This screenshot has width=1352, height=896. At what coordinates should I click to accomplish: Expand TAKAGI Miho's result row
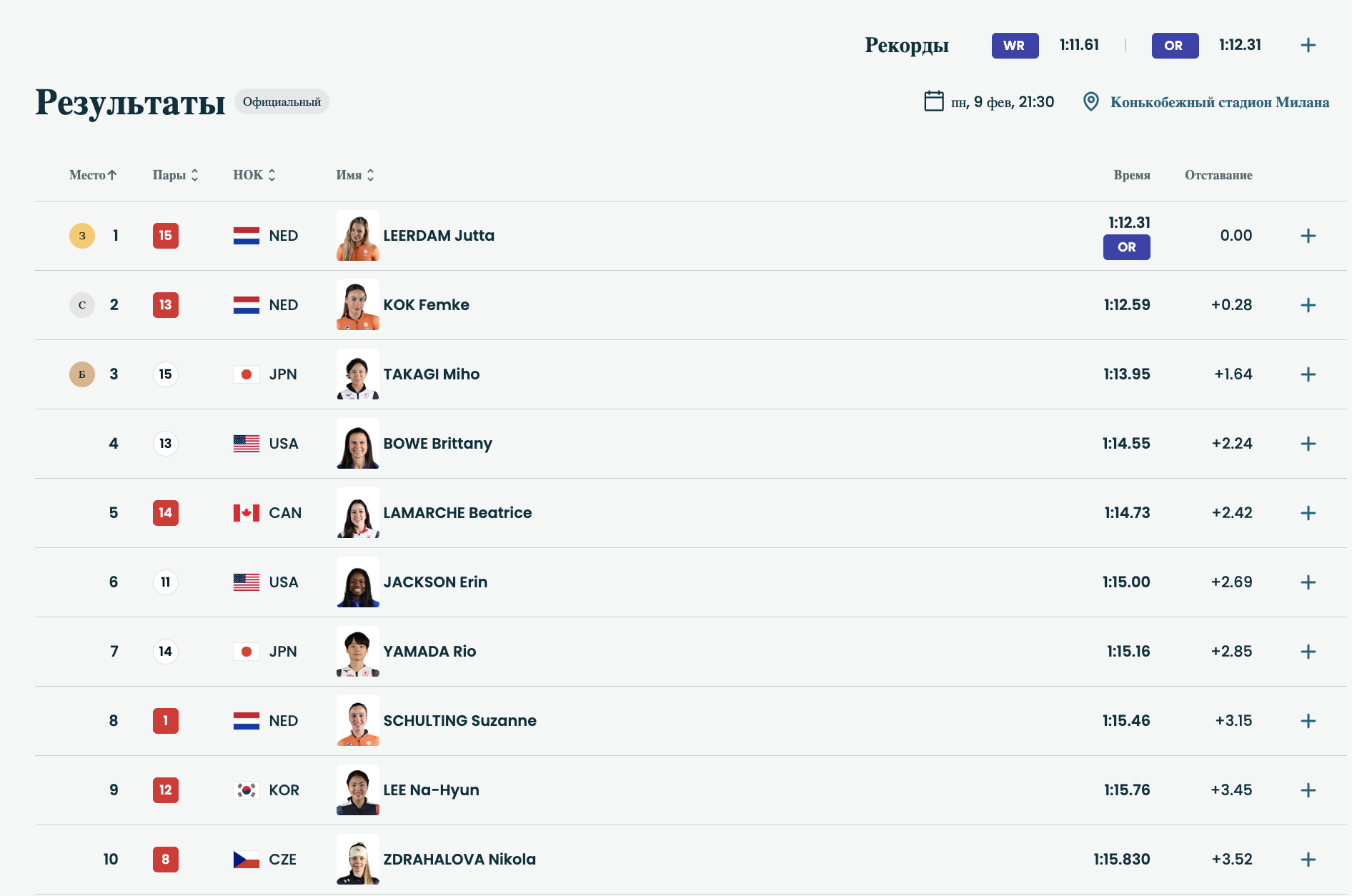tap(1308, 374)
